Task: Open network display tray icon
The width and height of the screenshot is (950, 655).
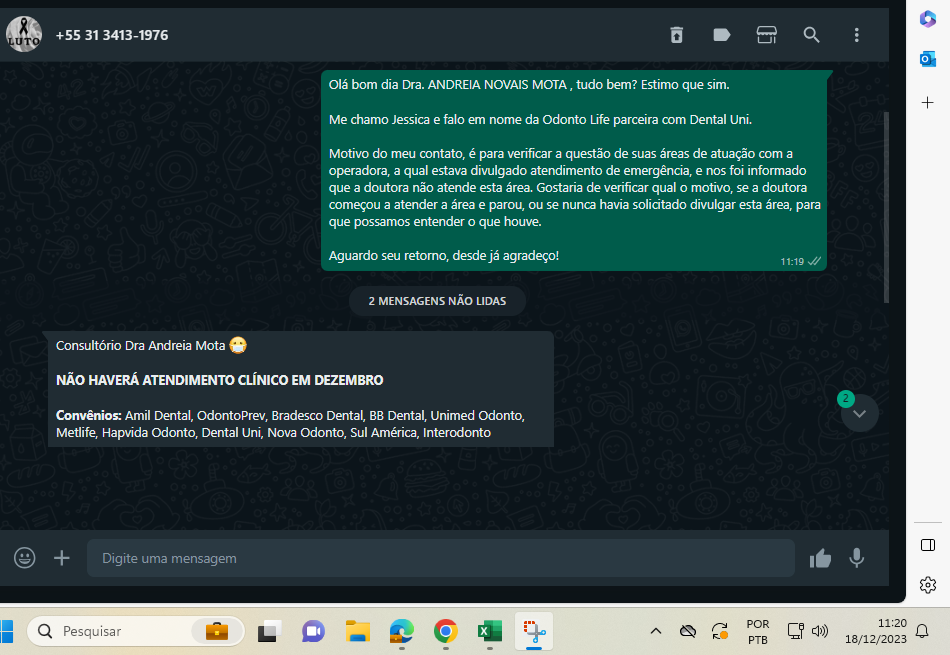Action: click(796, 631)
